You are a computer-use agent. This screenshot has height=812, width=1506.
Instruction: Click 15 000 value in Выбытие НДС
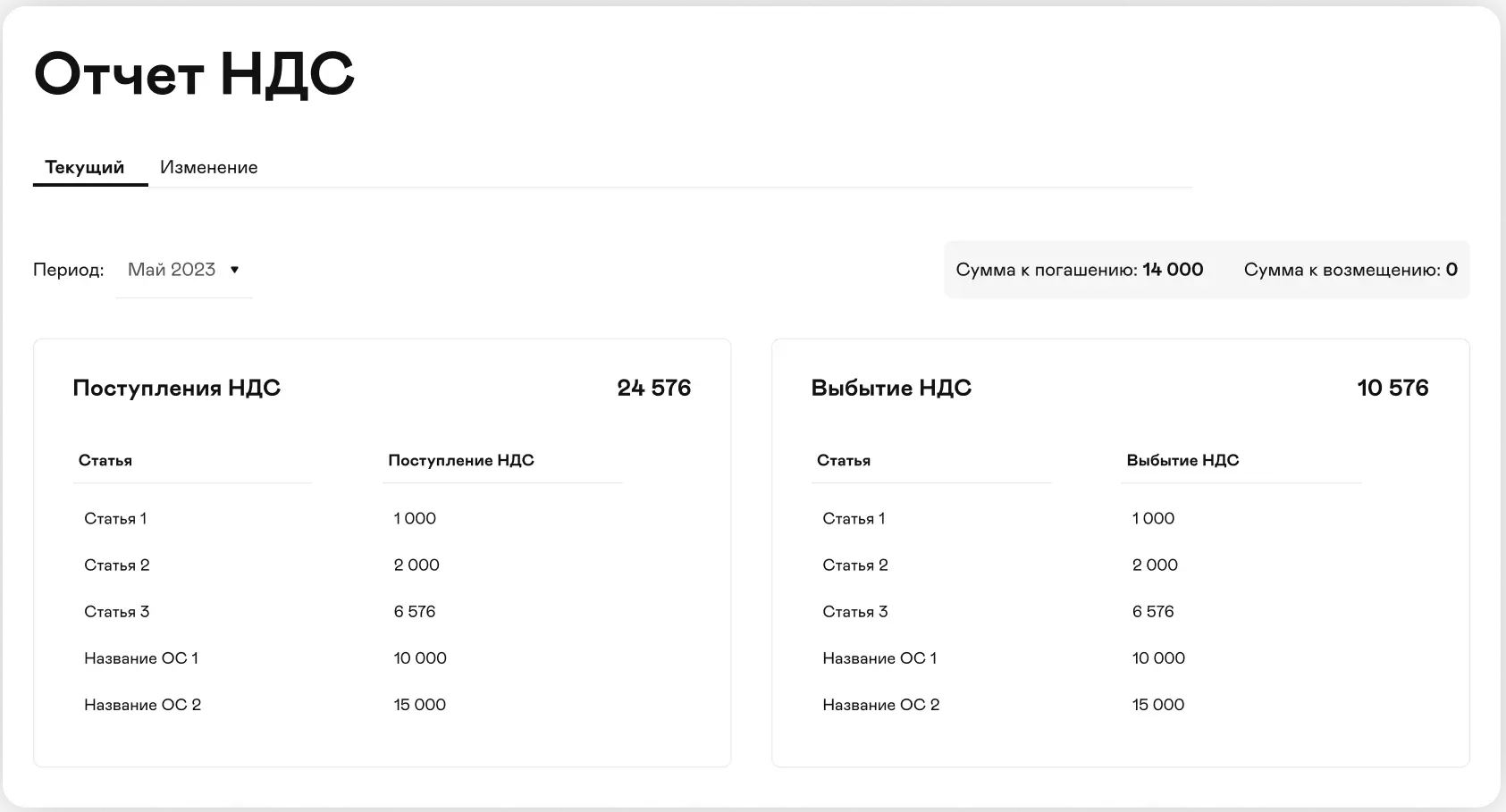(1158, 705)
